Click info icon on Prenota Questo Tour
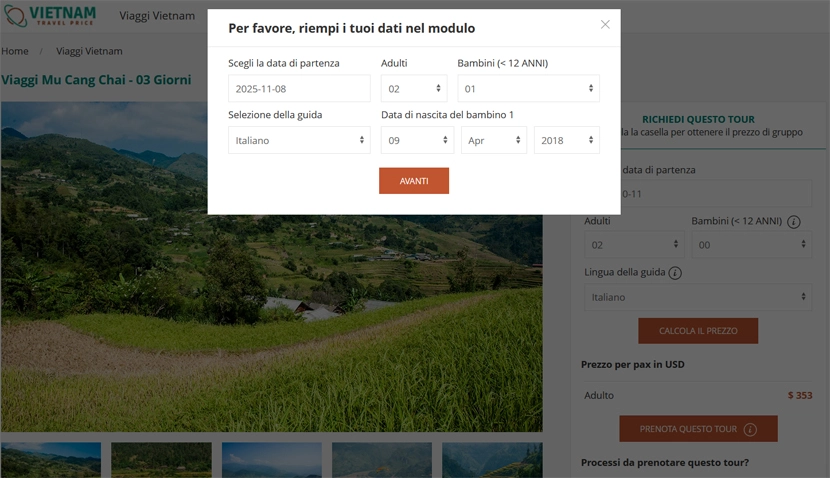Image resolution: width=830 pixels, height=478 pixels. [x=750, y=429]
